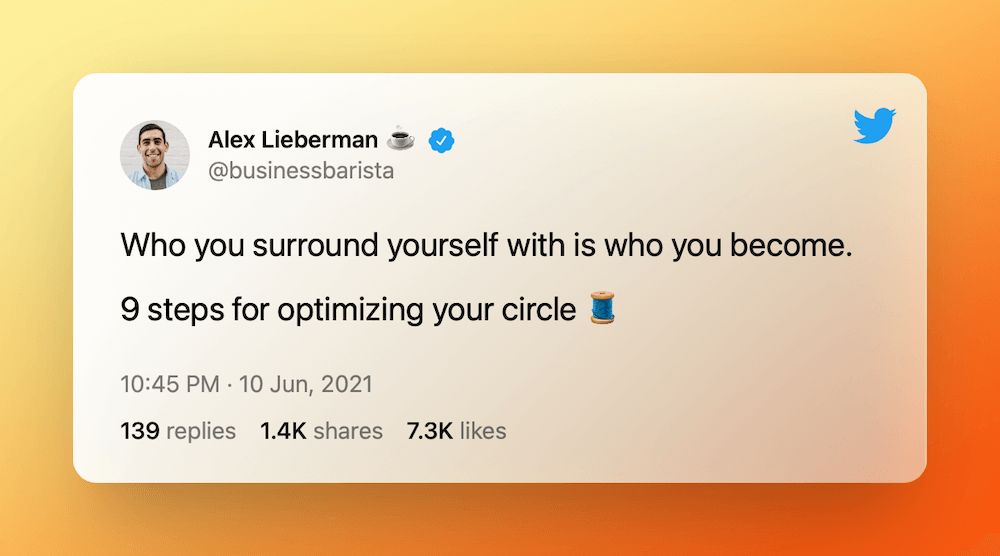Click the blue verified checkmark badge
This screenshot has height=556, width=1000.
pyautogui.click(x=442, y=140)
